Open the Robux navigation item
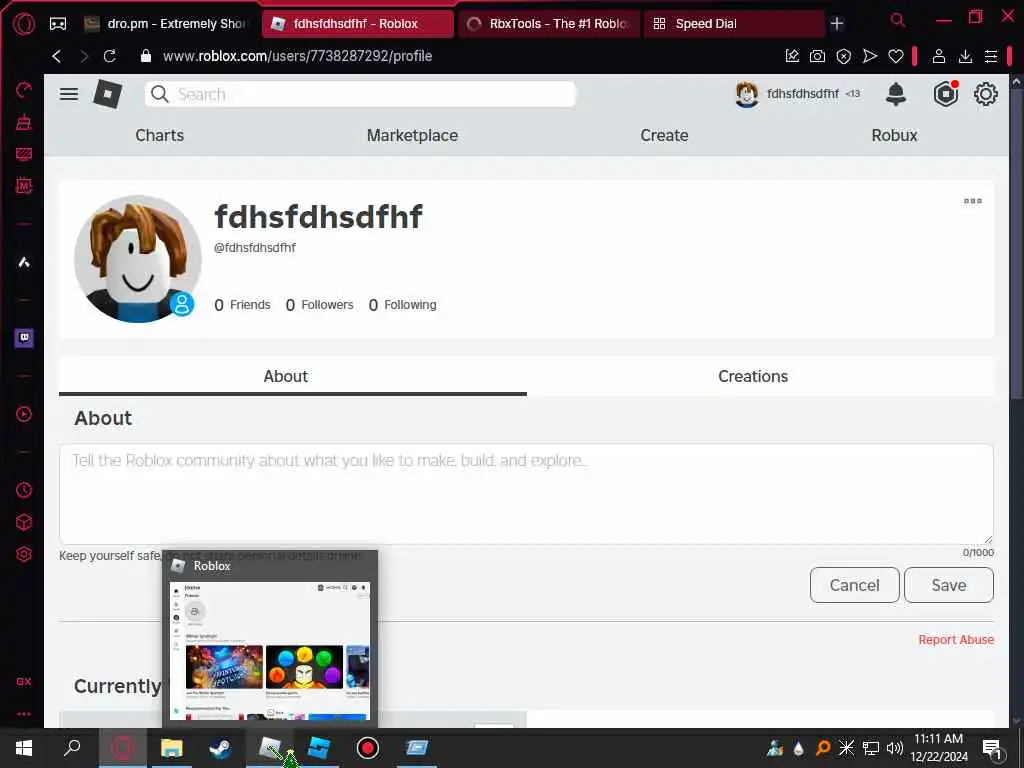Viewport: 1024px width, 768px height. point(894,135)
